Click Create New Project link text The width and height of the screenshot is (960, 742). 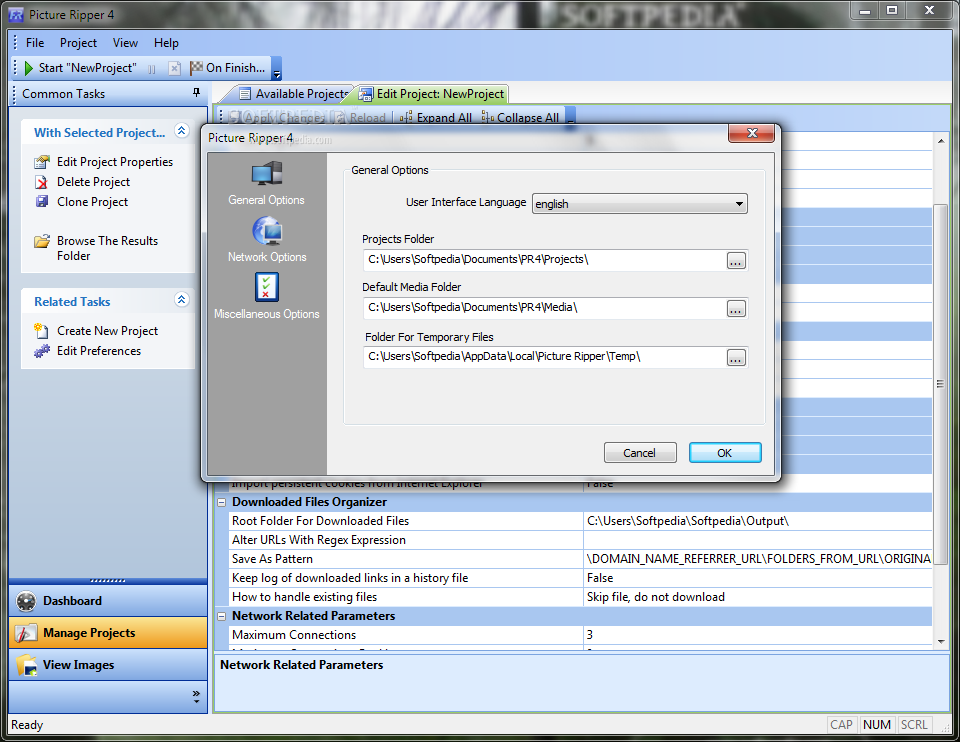tap(108, 331)
